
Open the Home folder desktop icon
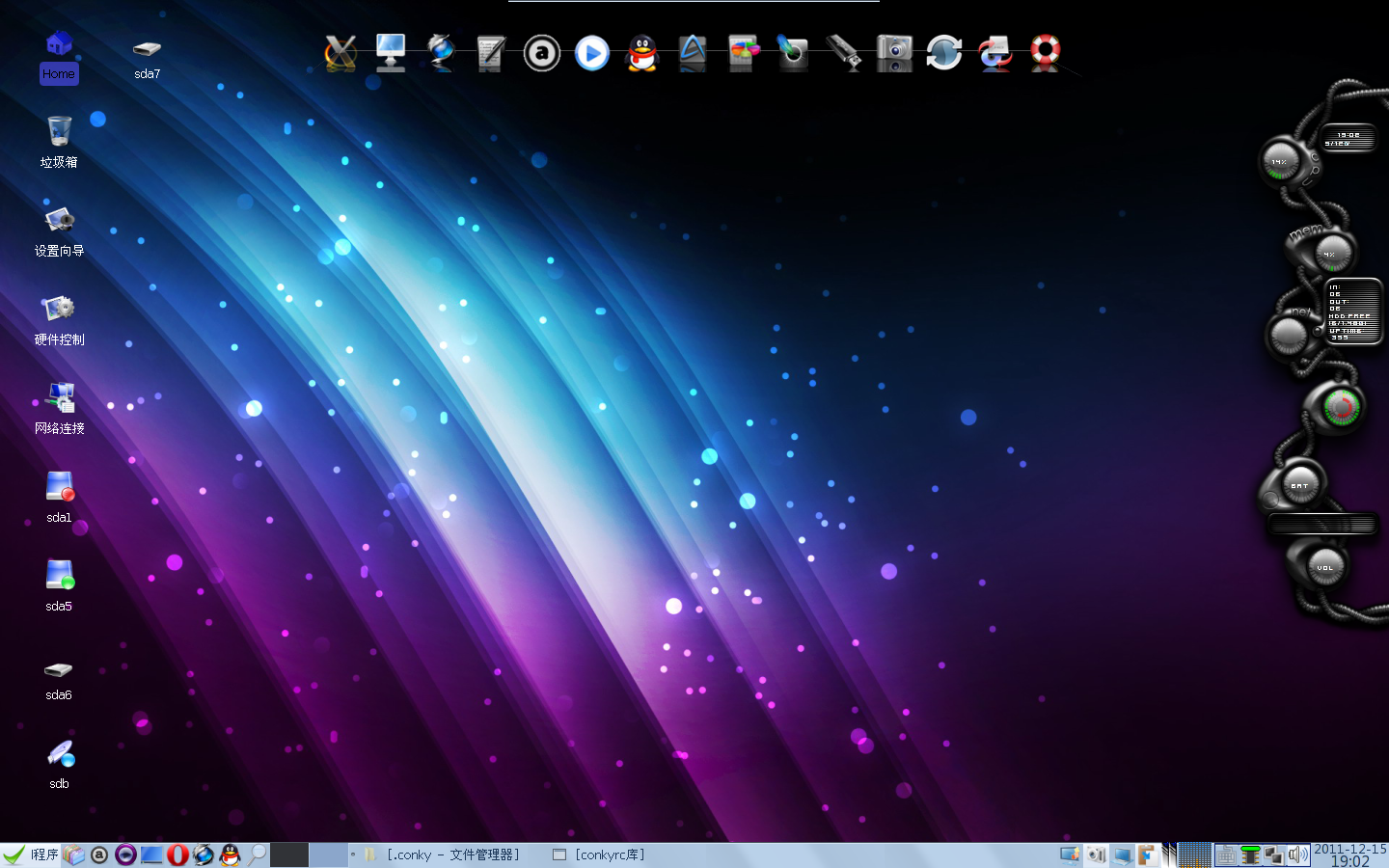click(x=59, y=56)
